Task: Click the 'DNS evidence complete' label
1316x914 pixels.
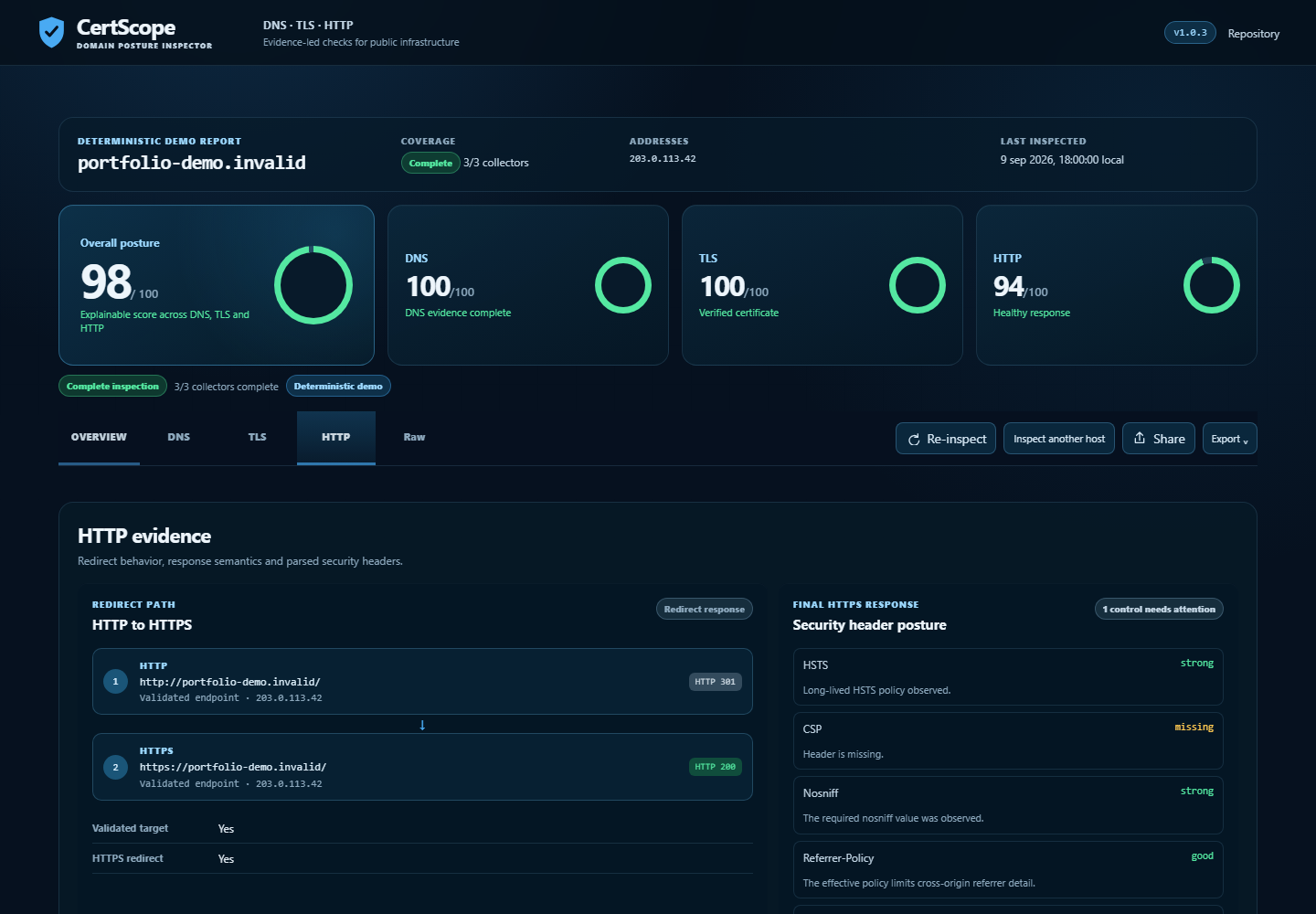Action: [x=458, y=313]
